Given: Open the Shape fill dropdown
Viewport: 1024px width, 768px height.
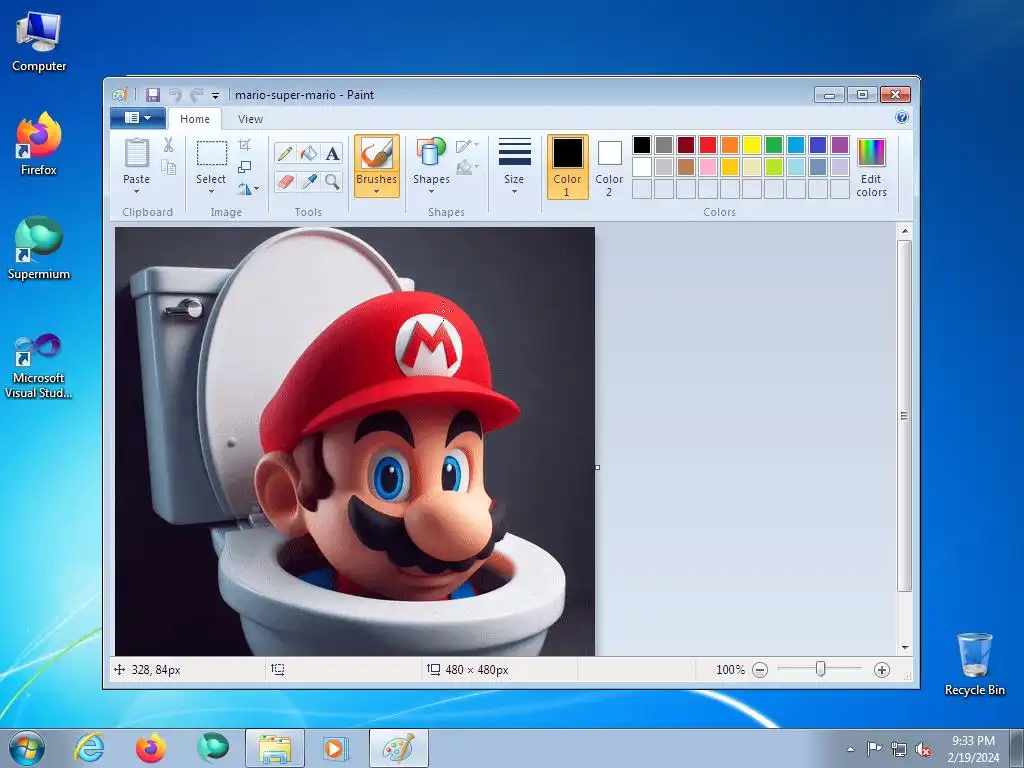Looking at the screenshot, I should [x=468, y=168].
